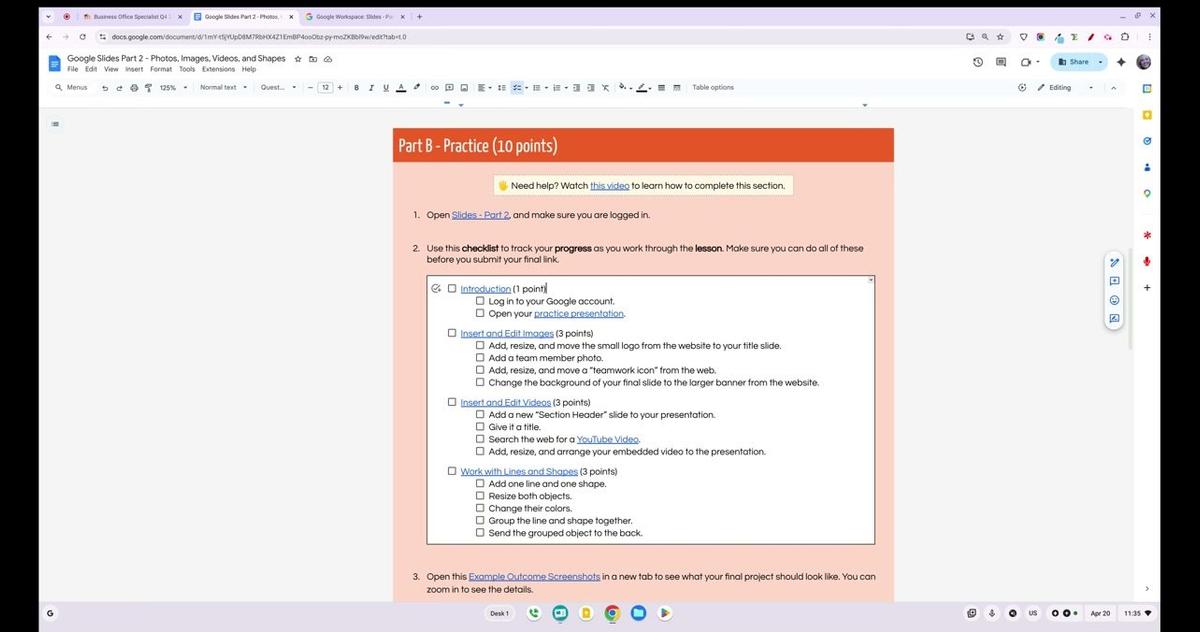Viewport: 1200px width, 632px height.
Task: Click the Share button
Action: coord(1076,61)
